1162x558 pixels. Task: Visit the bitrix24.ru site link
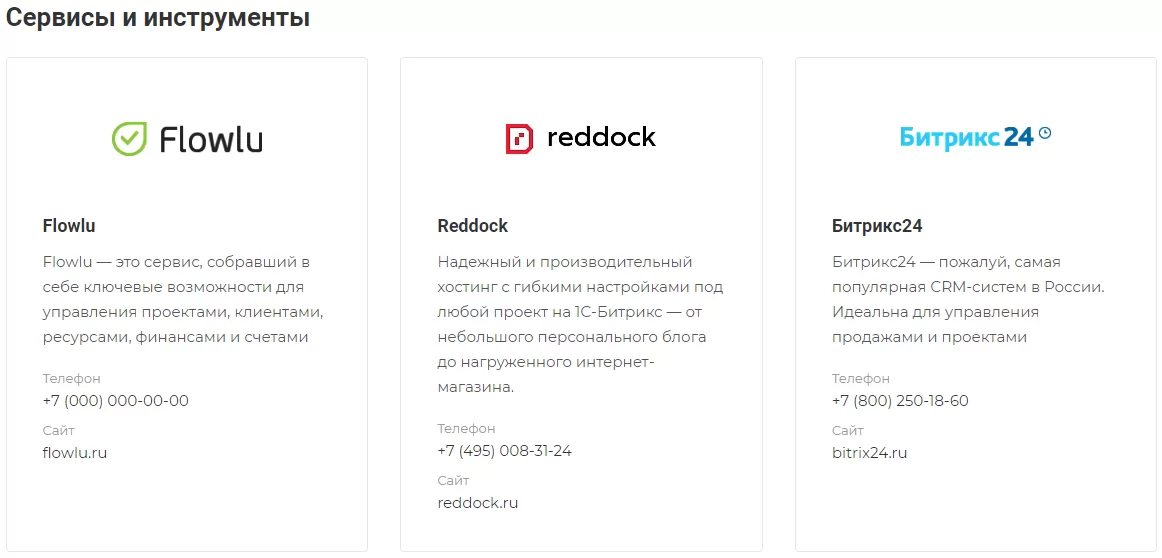point(869,452)
